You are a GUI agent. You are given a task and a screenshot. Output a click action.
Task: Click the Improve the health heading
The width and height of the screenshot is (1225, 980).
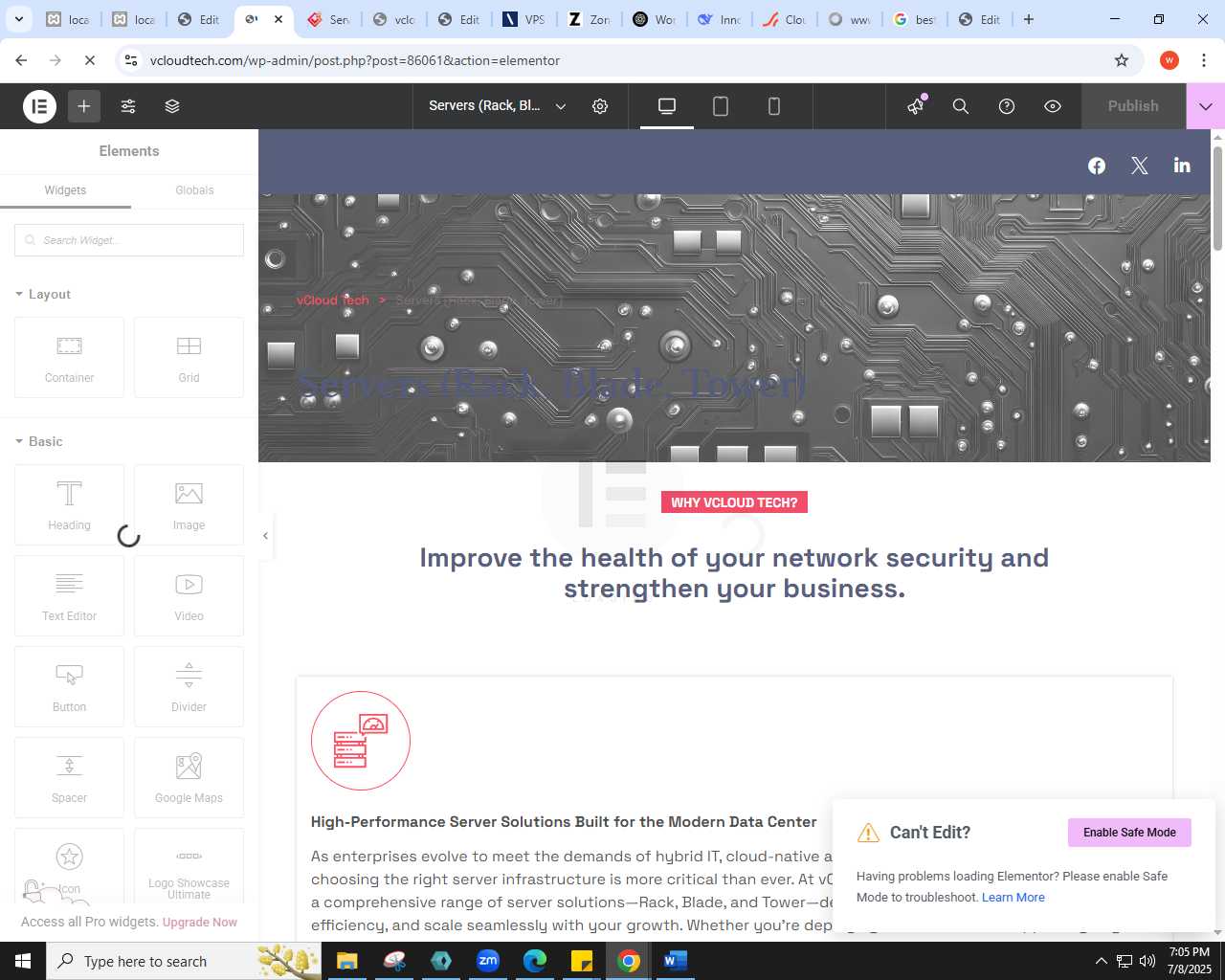pos(734,573)
